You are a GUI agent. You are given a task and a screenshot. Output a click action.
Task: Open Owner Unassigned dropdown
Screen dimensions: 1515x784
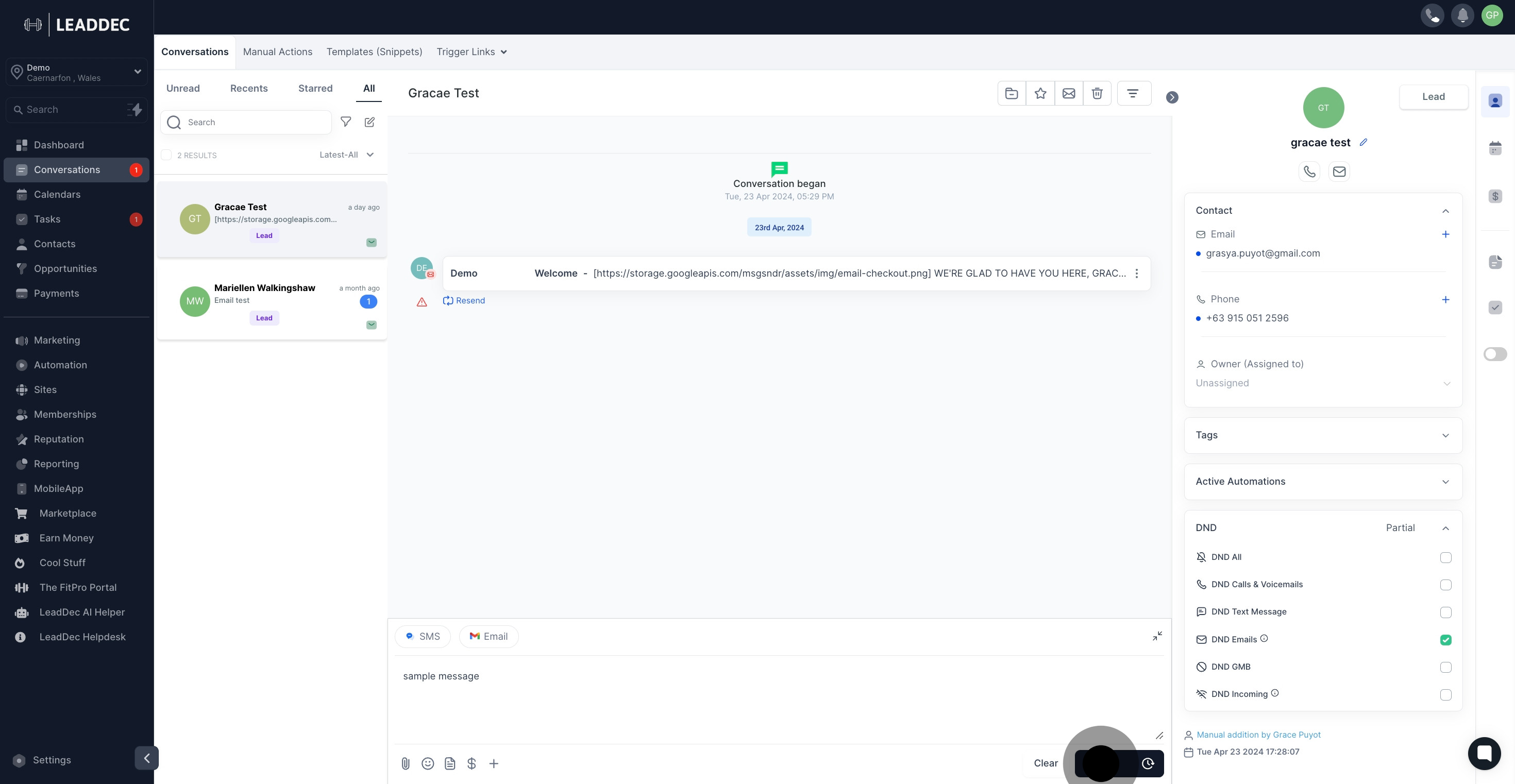(1323, 383)
